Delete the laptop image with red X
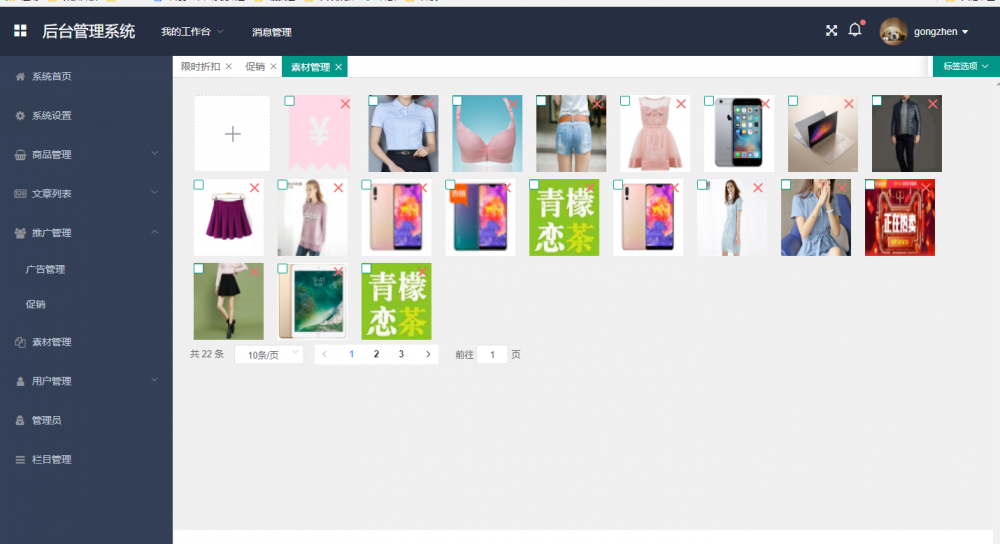Screen dimensions: 1000x544 pyautogui.click(x=849, y=104)
